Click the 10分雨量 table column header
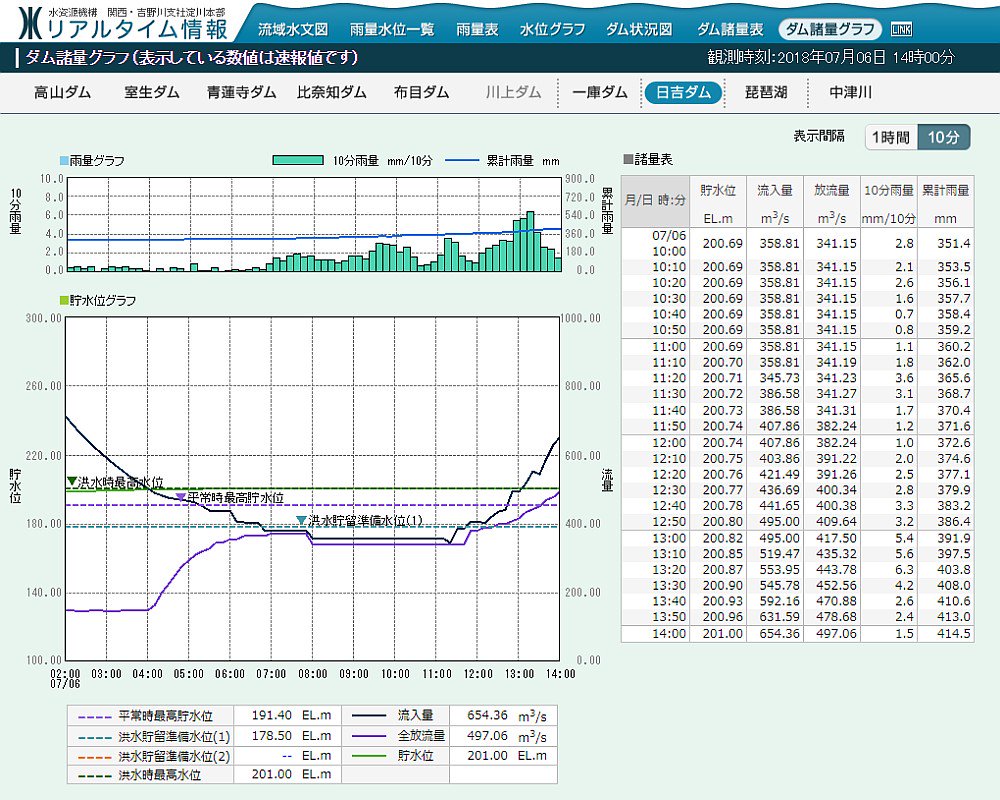 pos(888,202)
